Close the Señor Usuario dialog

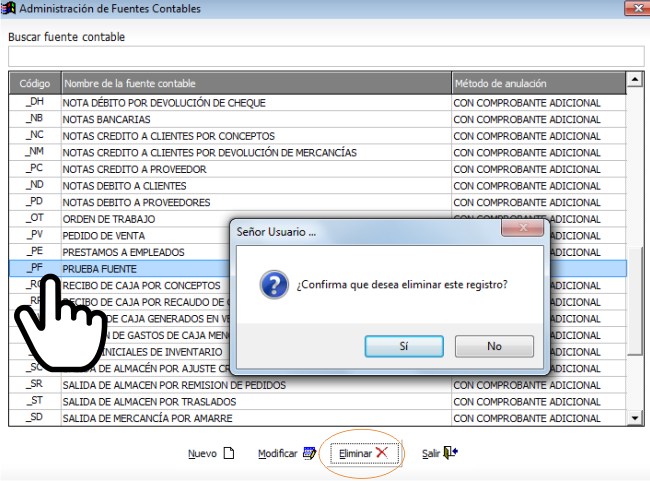[x=523, y=228]
